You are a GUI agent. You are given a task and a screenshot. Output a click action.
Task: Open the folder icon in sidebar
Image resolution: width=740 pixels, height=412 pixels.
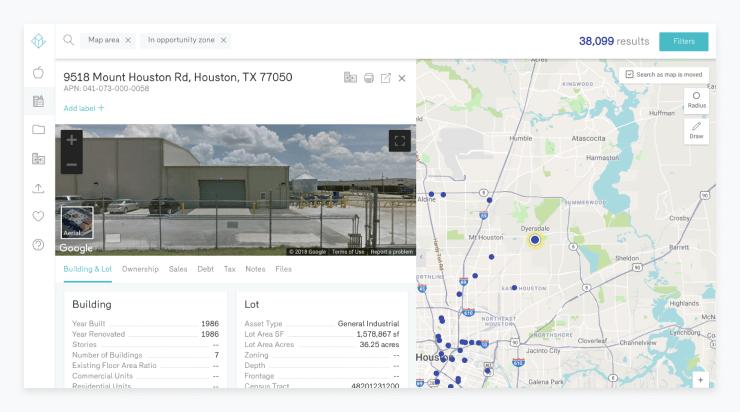click(x=38, y=129)
